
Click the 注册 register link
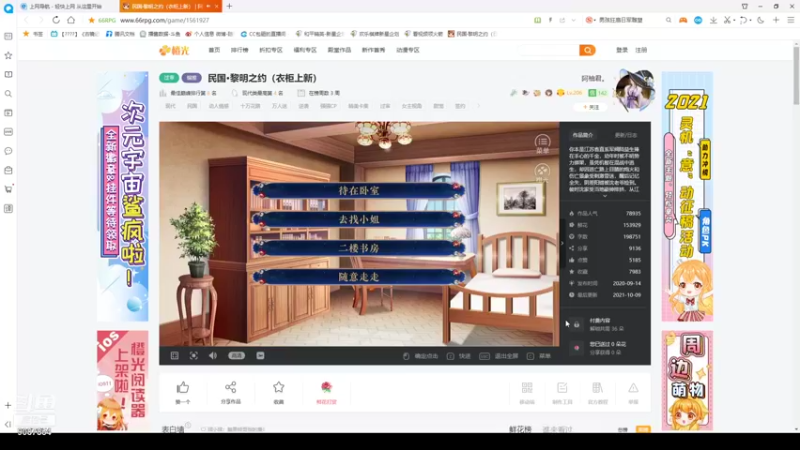tap(641, 50)
